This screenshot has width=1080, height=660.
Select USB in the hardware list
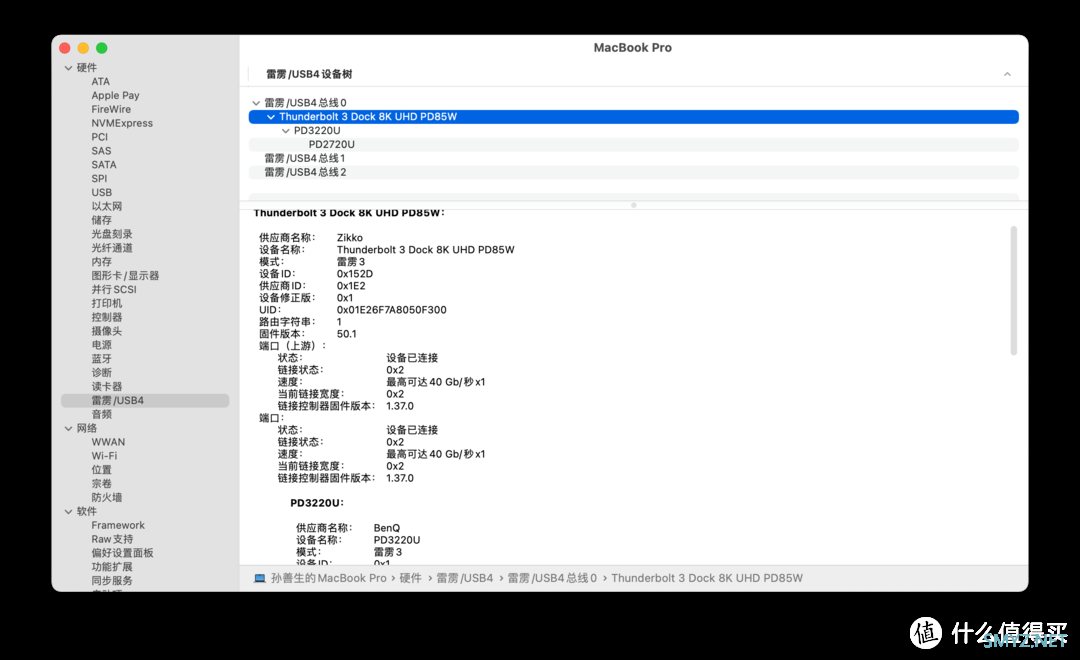pos(101,192)
